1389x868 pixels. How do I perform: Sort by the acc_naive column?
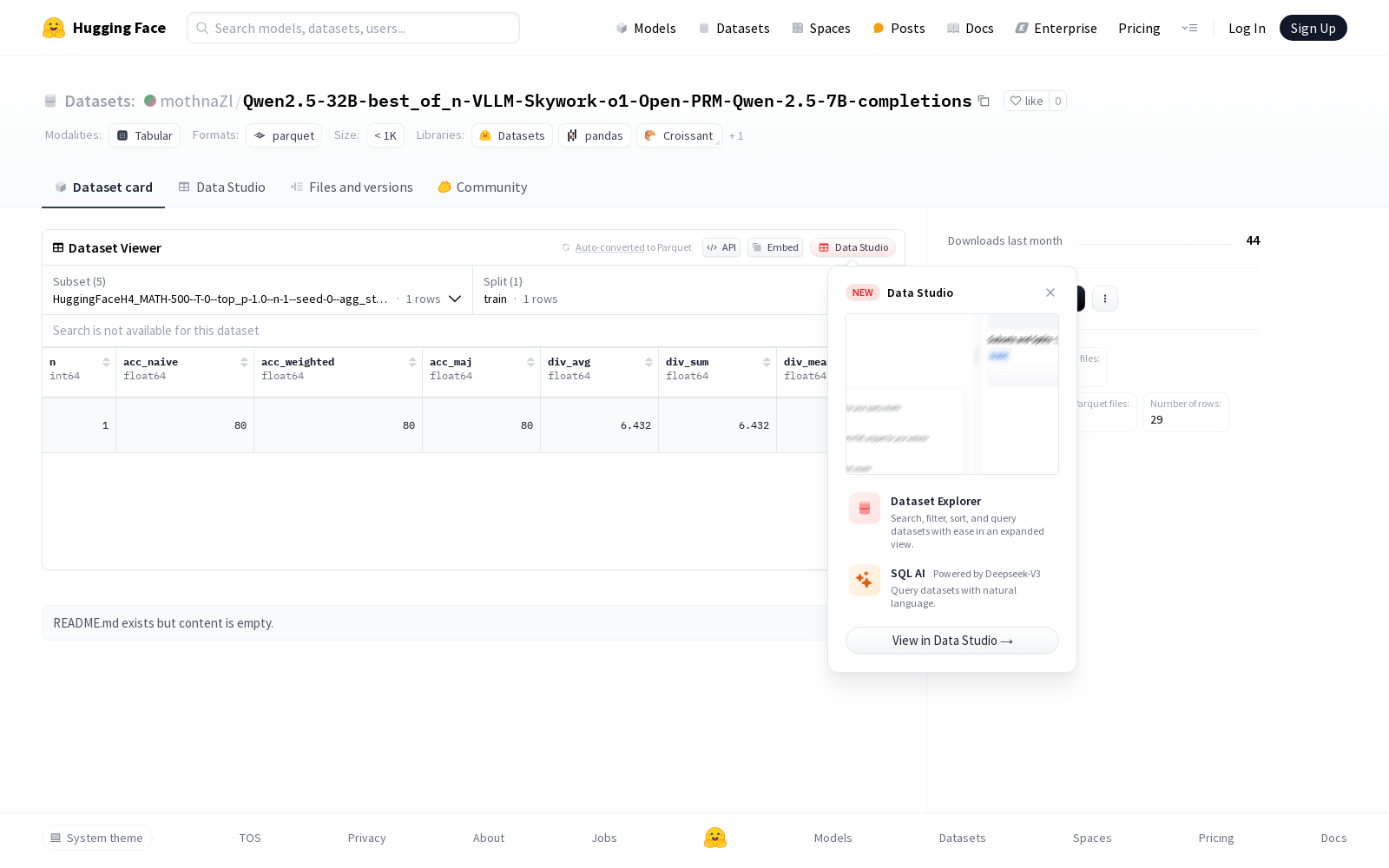[x=244, y=362]
